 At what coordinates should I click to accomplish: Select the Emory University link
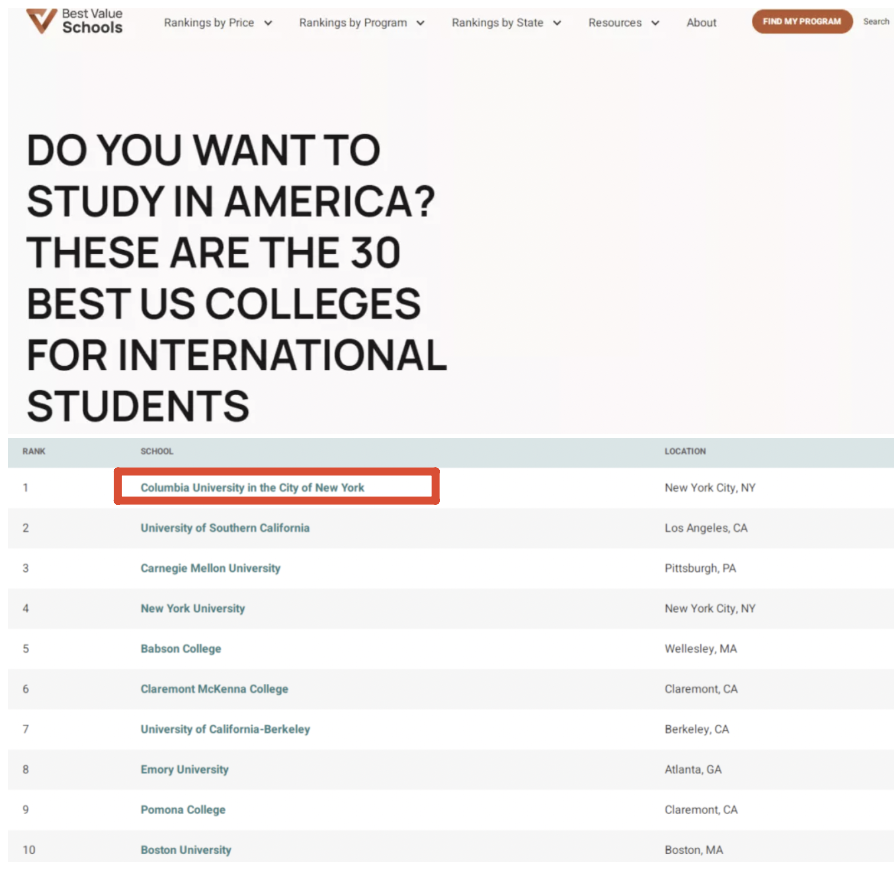184,770
